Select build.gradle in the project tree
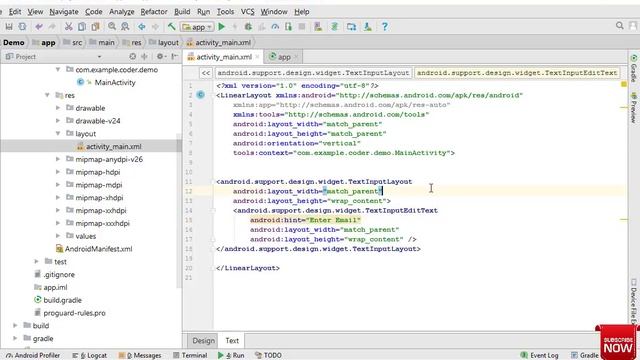 [62, 300]
